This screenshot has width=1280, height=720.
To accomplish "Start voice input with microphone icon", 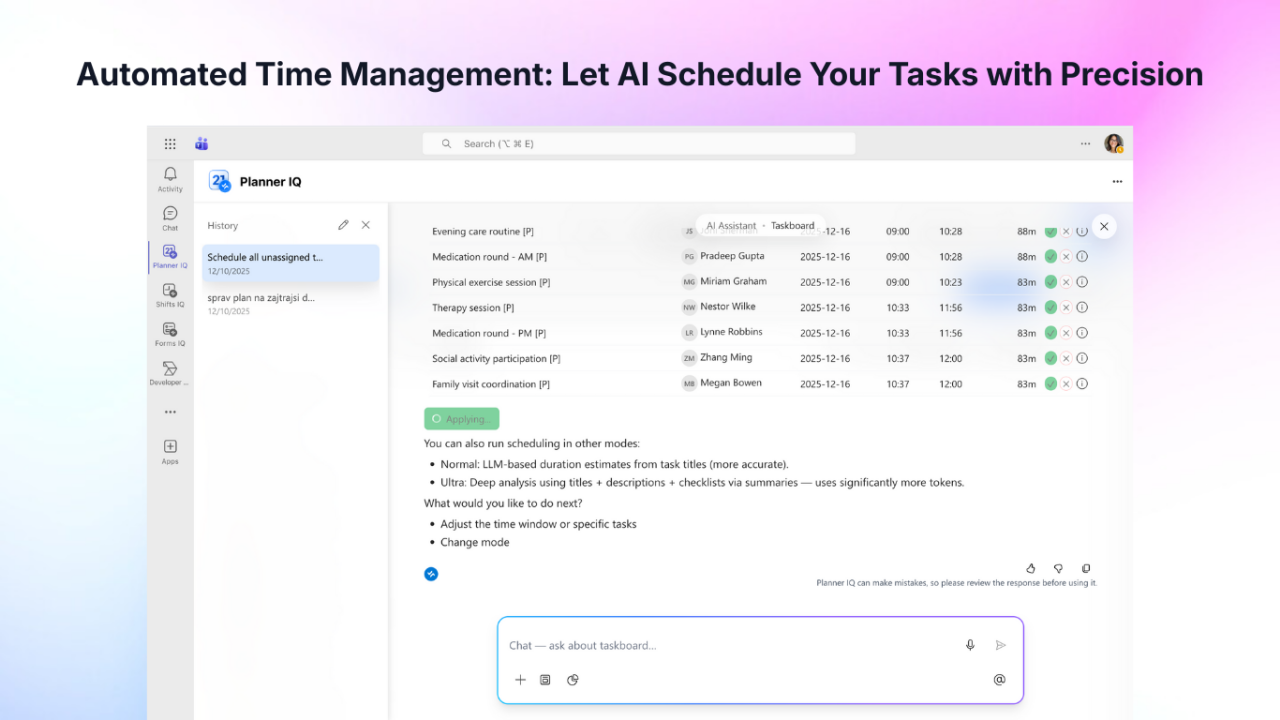I will 970,645.
